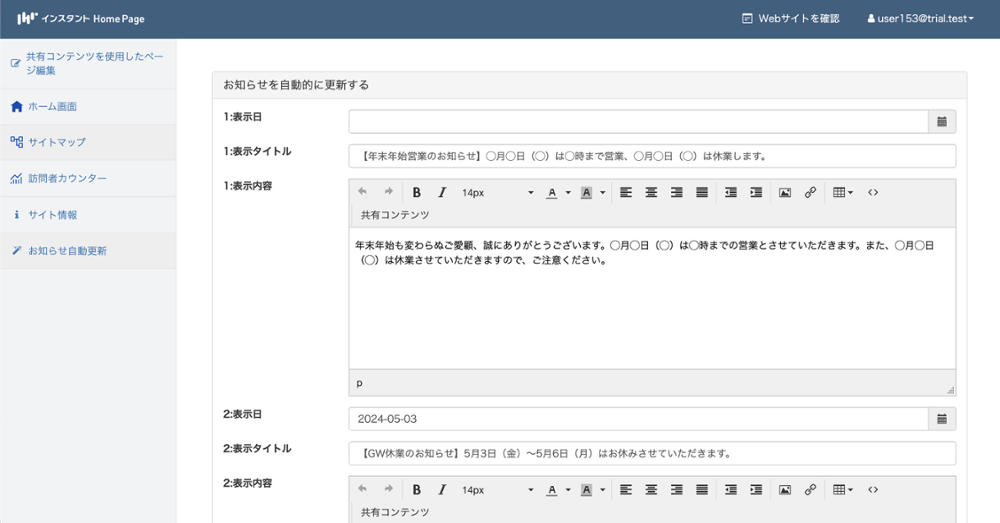This screenshot has height=523, width=1000.
Task: Expand table dropdown in 1:表示内容 editor toolbar
Action: (x=843, y=193)
